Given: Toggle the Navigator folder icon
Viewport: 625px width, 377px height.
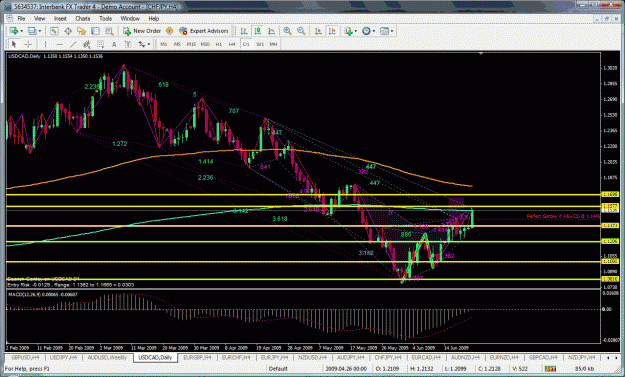Looking at the screenshot, I should 82,31.
